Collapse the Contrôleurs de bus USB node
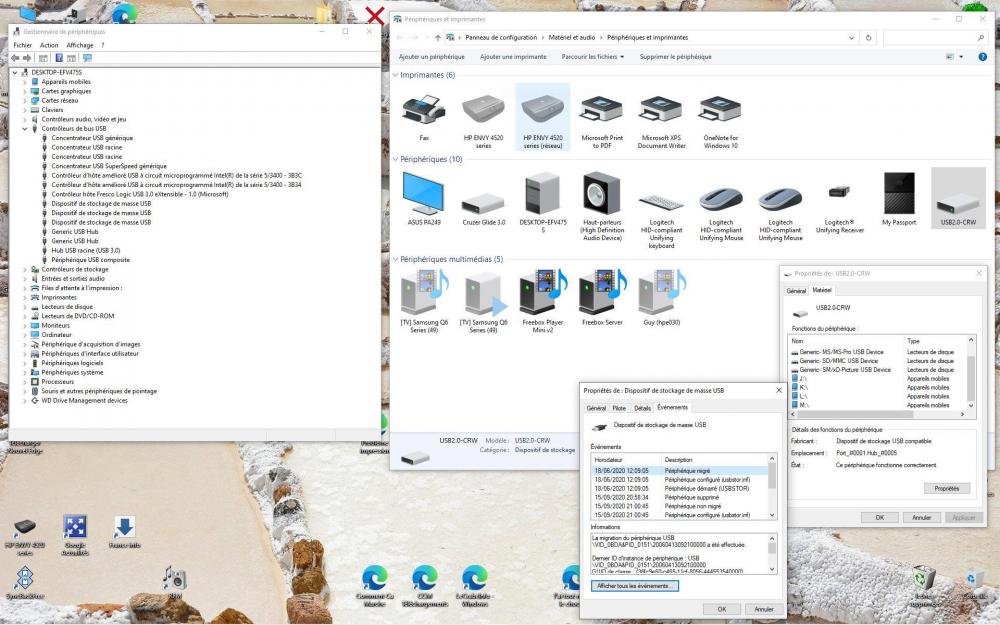The width and height of the screenshot is (1000, 625). coord(25,129)
